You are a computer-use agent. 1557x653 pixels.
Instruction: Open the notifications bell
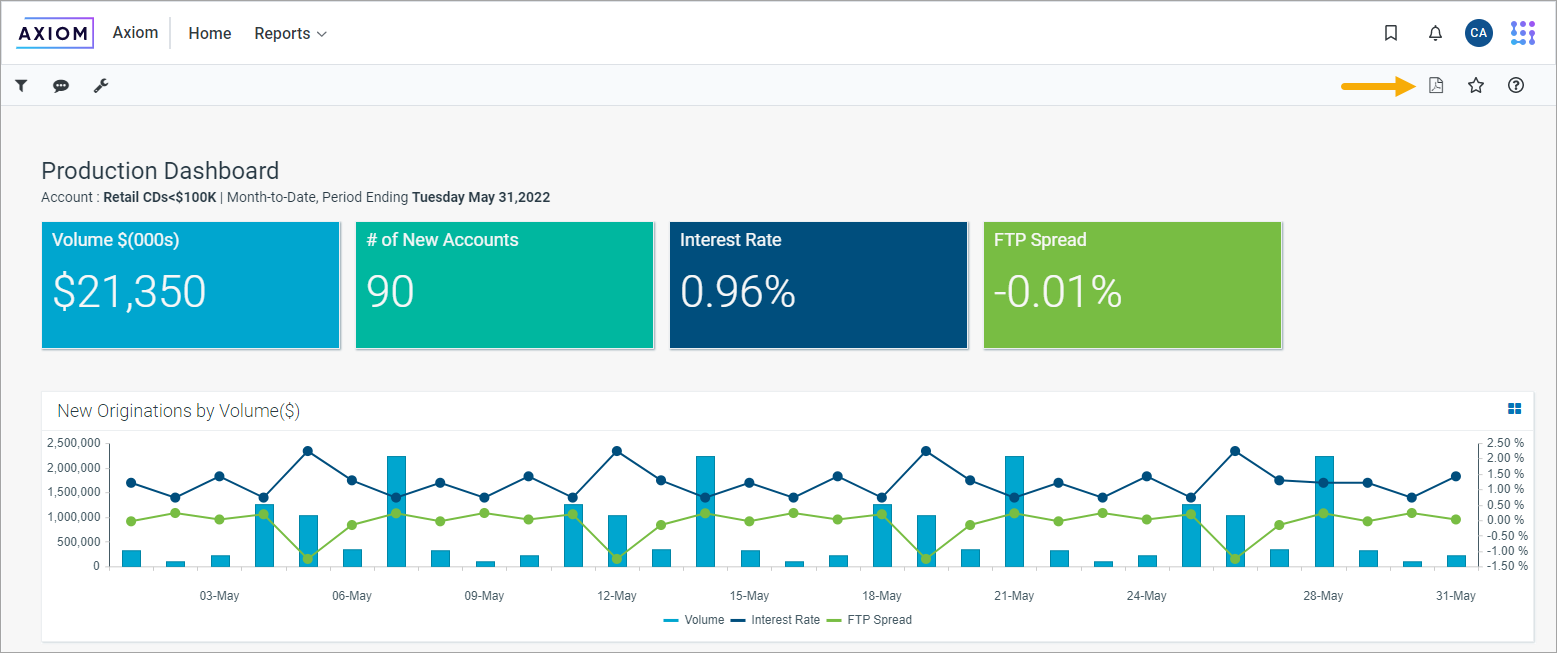pos(1435,33)
